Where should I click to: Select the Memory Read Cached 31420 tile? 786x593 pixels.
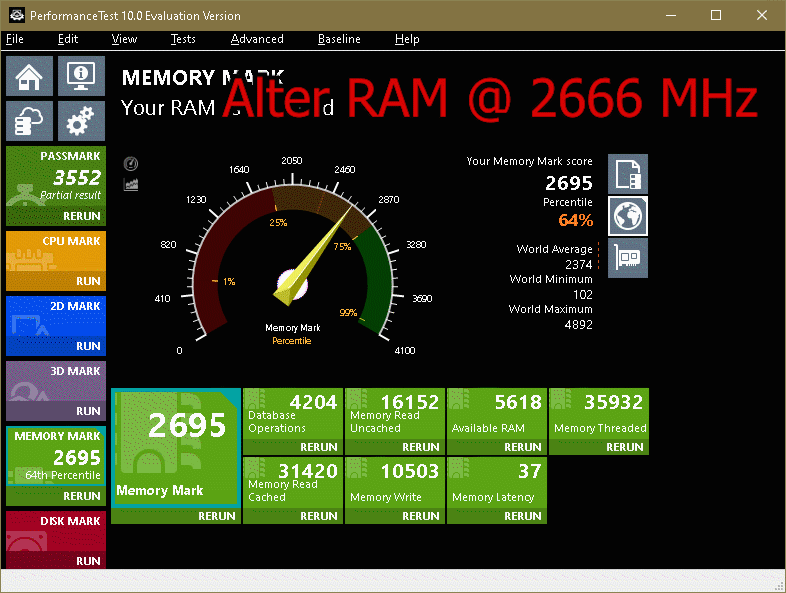[x=293, y=483]
